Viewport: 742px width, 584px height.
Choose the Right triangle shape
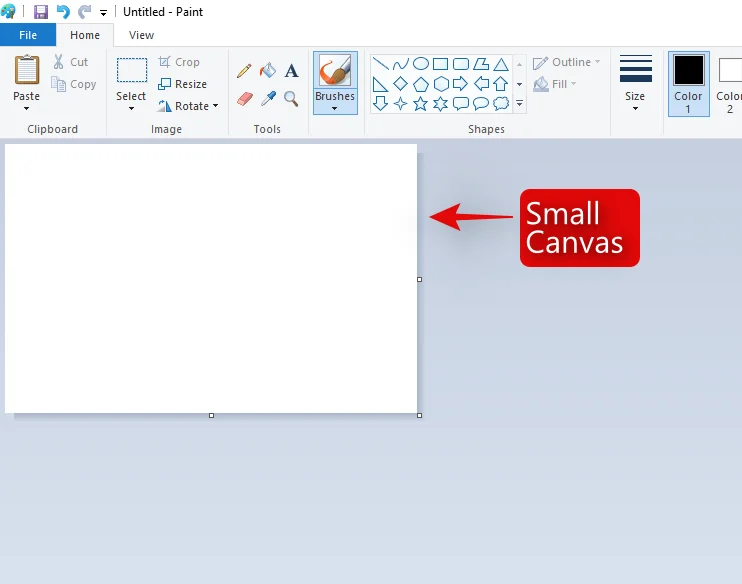[x=380, y=84]
